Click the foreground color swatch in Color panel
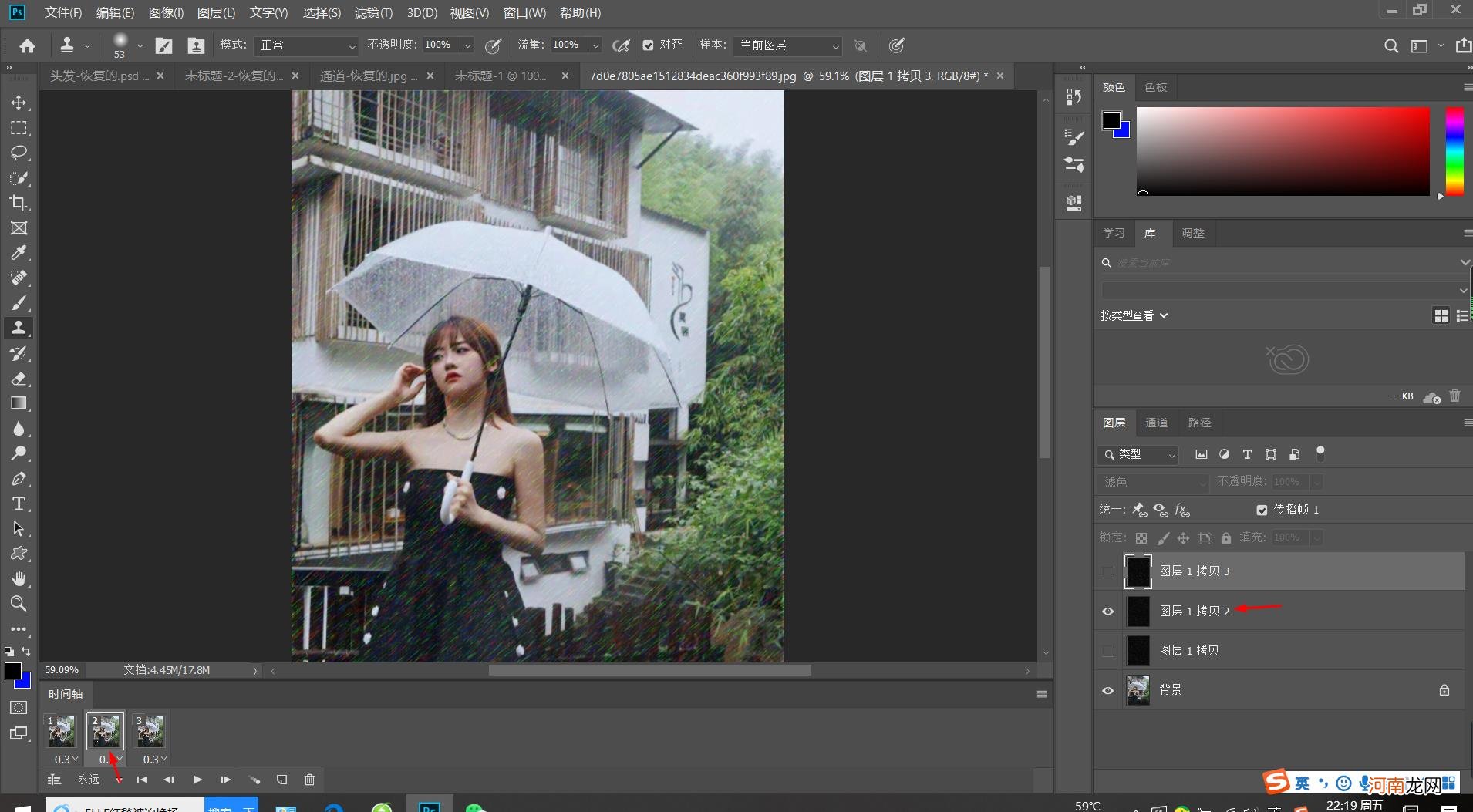Screen dimensions: 1473x812 point(1111,120)
